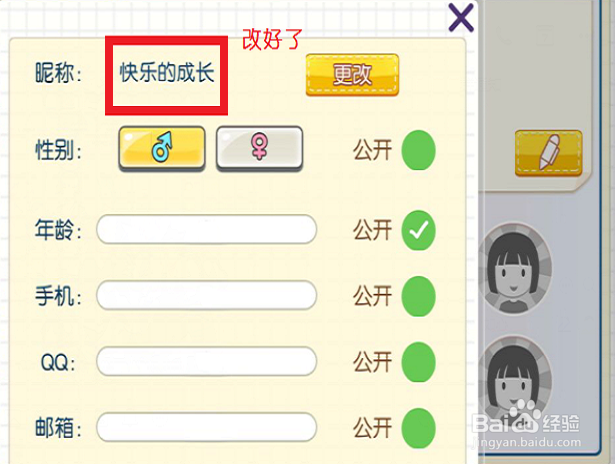Click the Baidu 经验 watermark logo
This screenshot has height=464, width=615.
526,422
